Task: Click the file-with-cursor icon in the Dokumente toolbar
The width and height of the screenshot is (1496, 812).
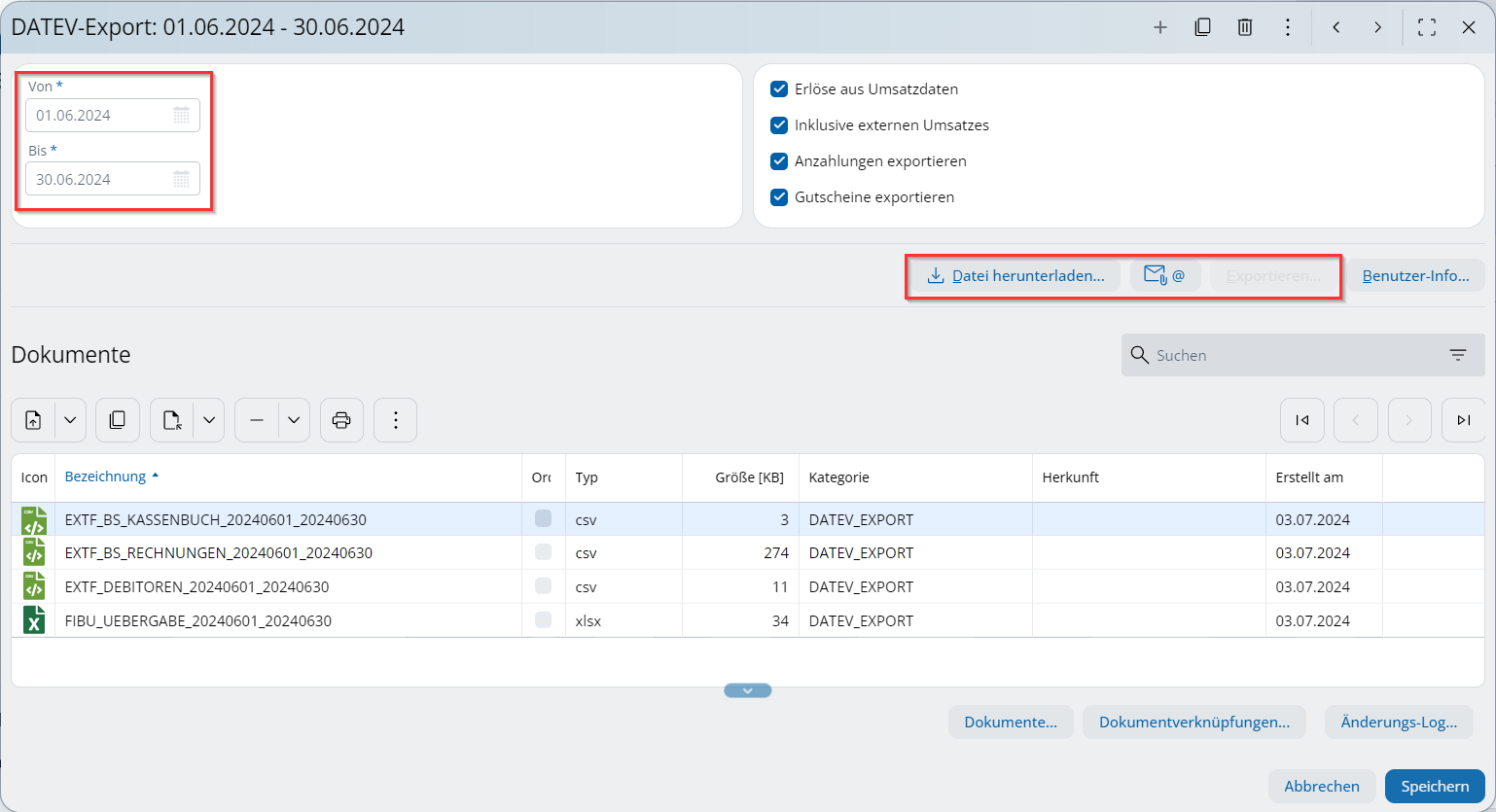Action: point(172,420)
